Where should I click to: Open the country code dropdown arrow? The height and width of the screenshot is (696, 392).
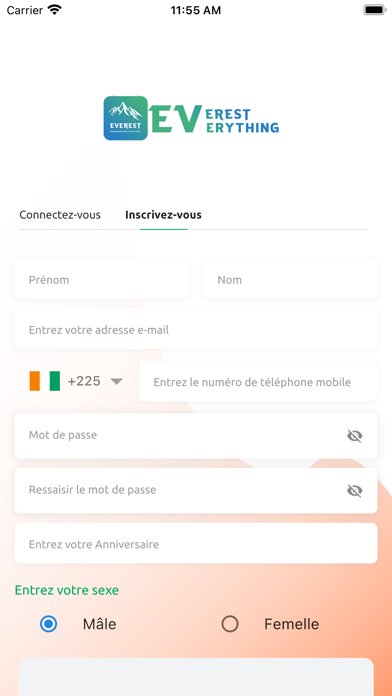(116, 381)
